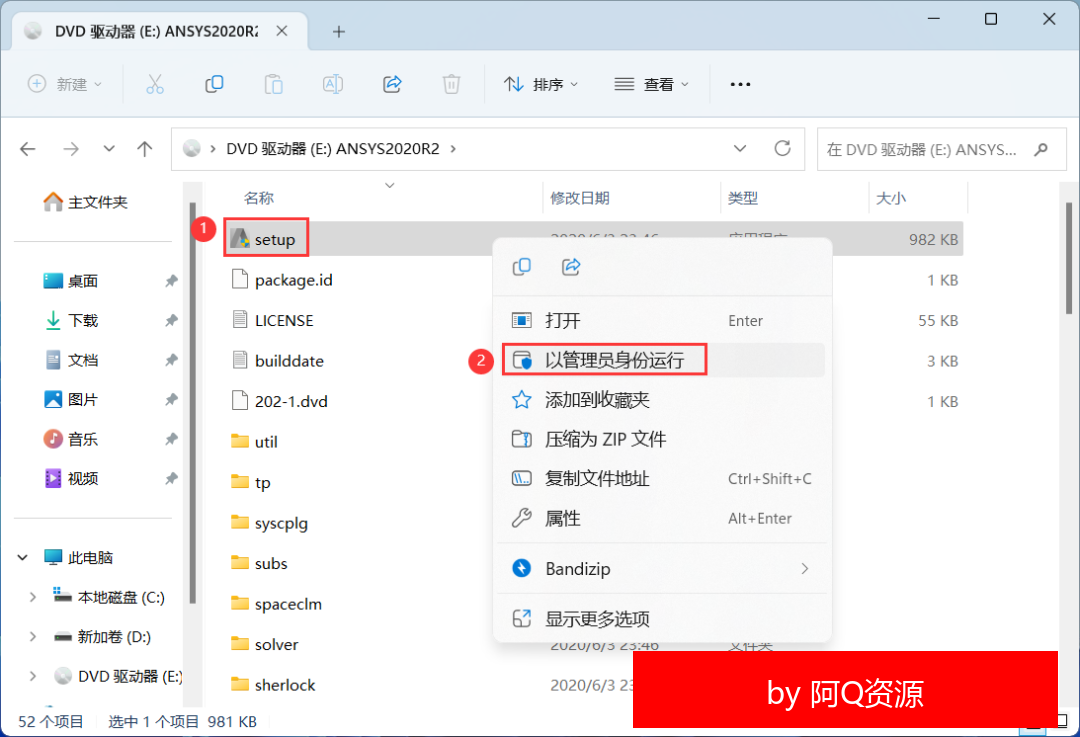
Task: Select the subs folder icon
Action: click(240, 563)
